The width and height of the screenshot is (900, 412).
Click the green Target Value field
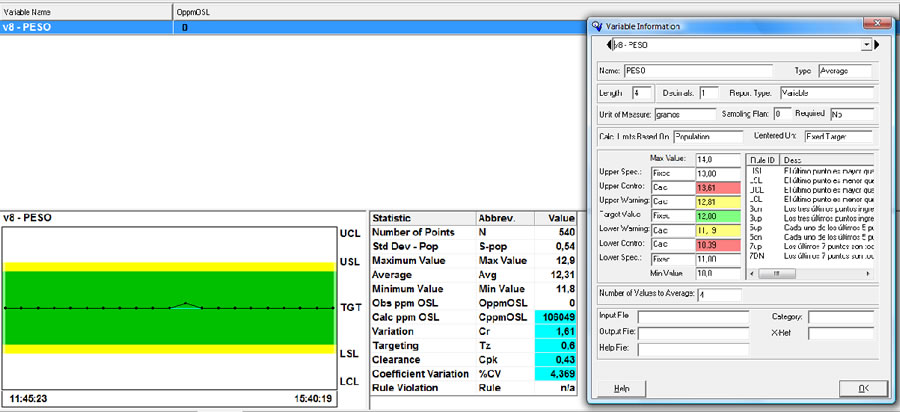tap(716, 216)
